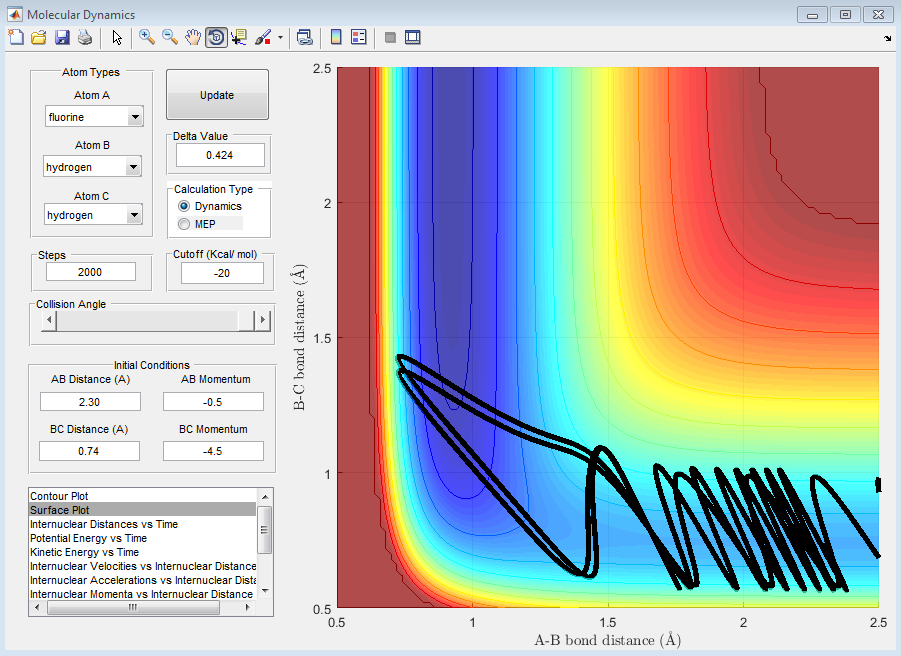The height and width of the screenshot is (656, 901).
Task: Activate the Pan hand tool
Action: tap(193, 38)
